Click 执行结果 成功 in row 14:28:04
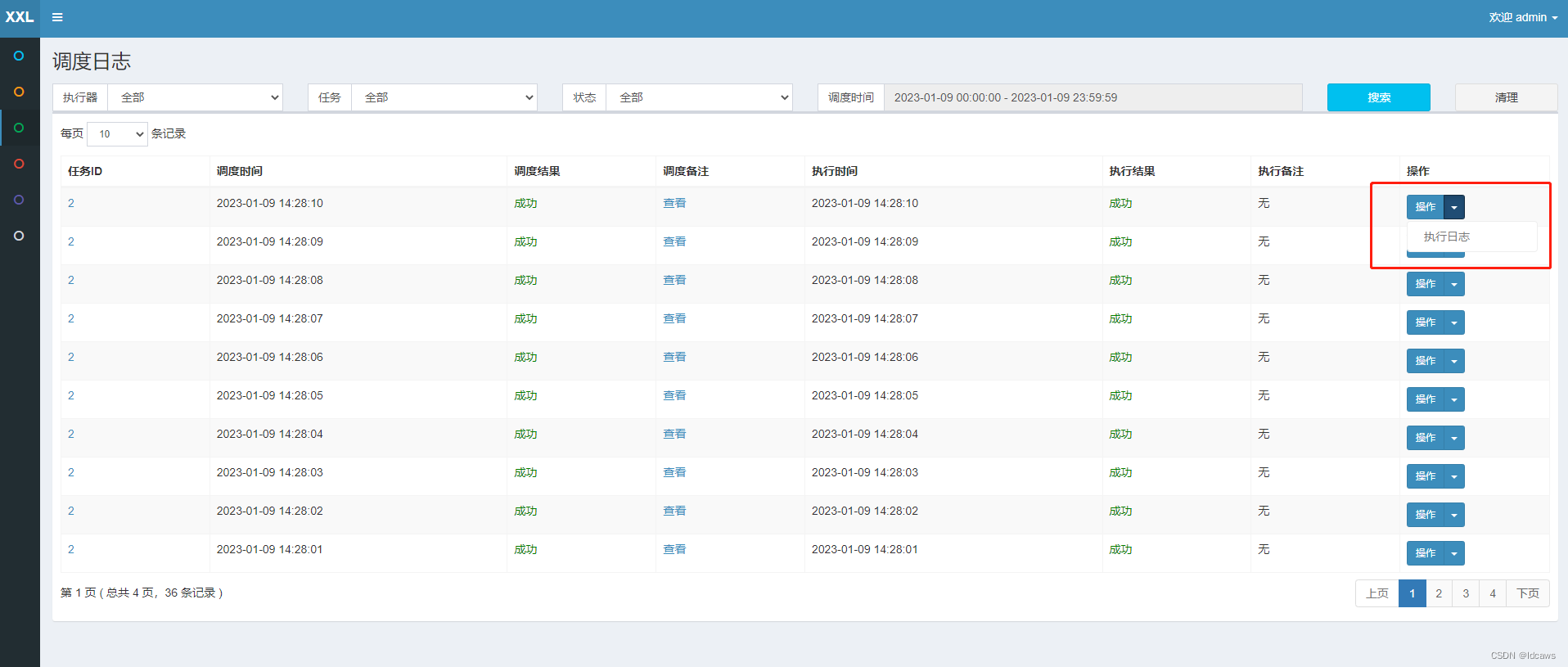This screenshot has height=667, width=1568. tap(1120, 434)
